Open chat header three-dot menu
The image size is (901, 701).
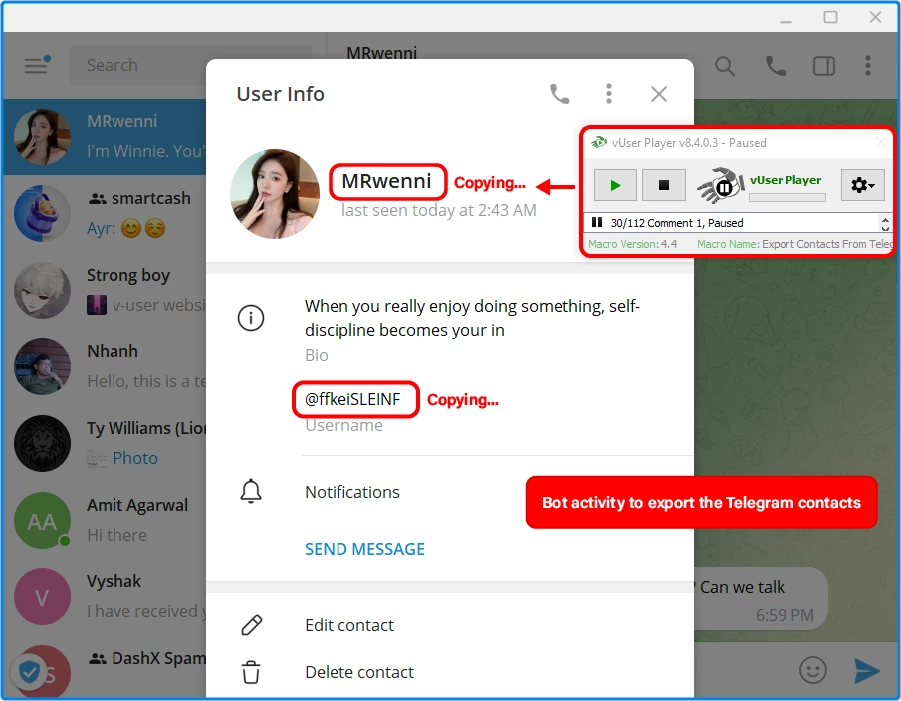pyautogui.click(x=868, y=66)
